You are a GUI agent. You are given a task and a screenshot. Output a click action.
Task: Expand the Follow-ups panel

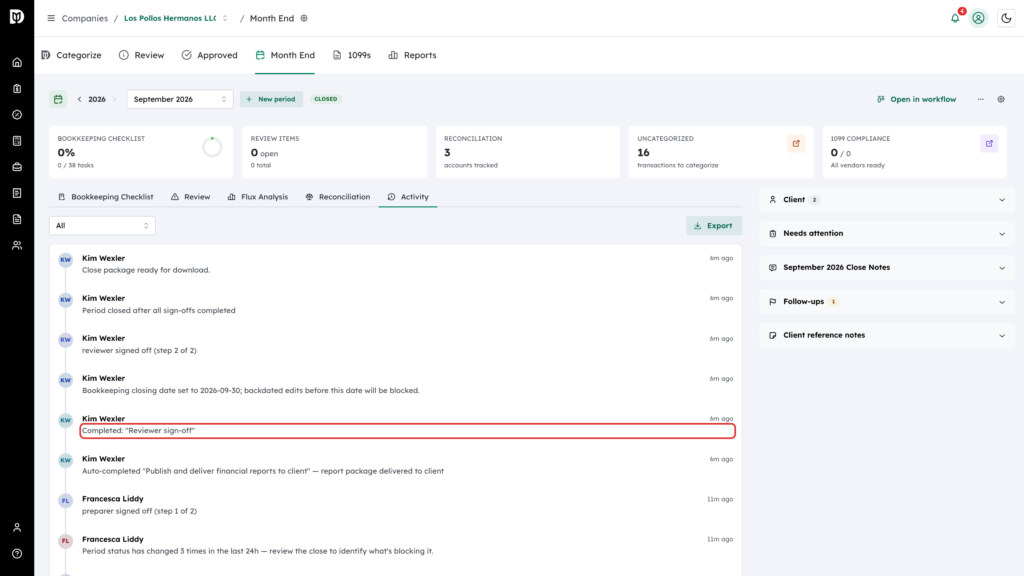pyautogui.click(x=887, y=302)
